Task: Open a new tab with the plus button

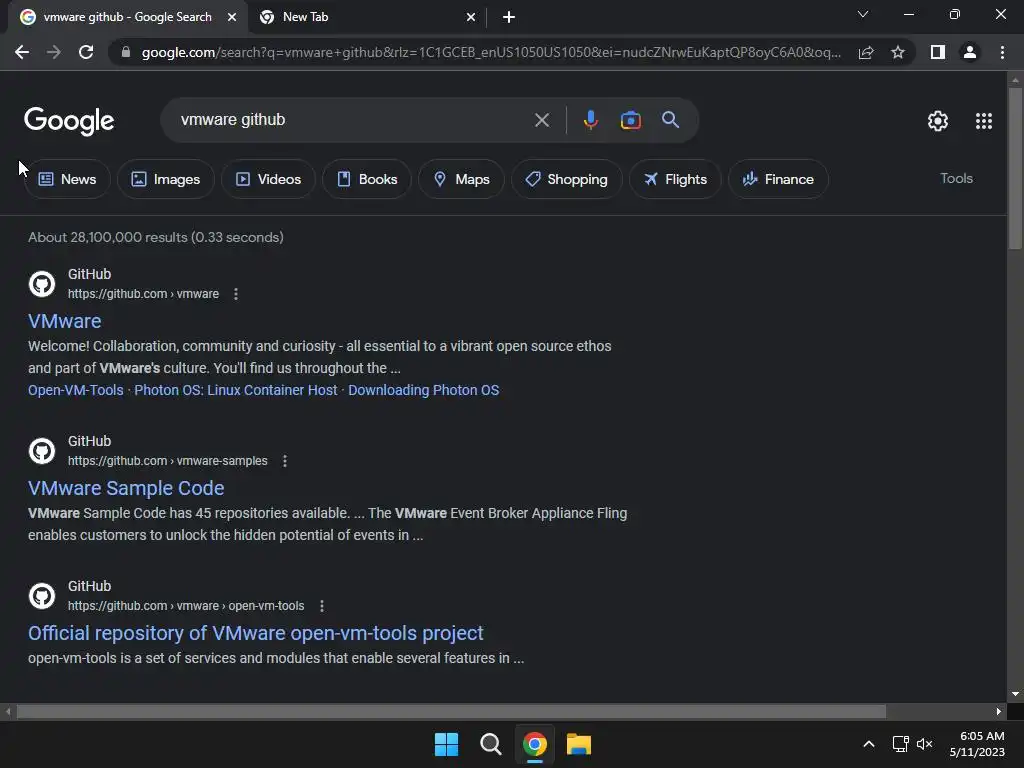Action: coord(509,17)
